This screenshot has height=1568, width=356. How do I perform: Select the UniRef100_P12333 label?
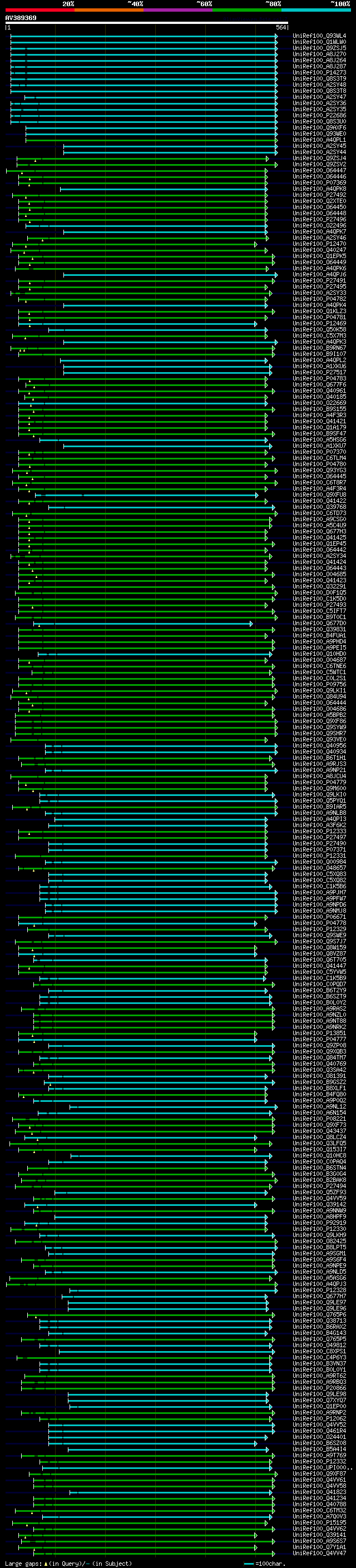(x=319, y=831)
